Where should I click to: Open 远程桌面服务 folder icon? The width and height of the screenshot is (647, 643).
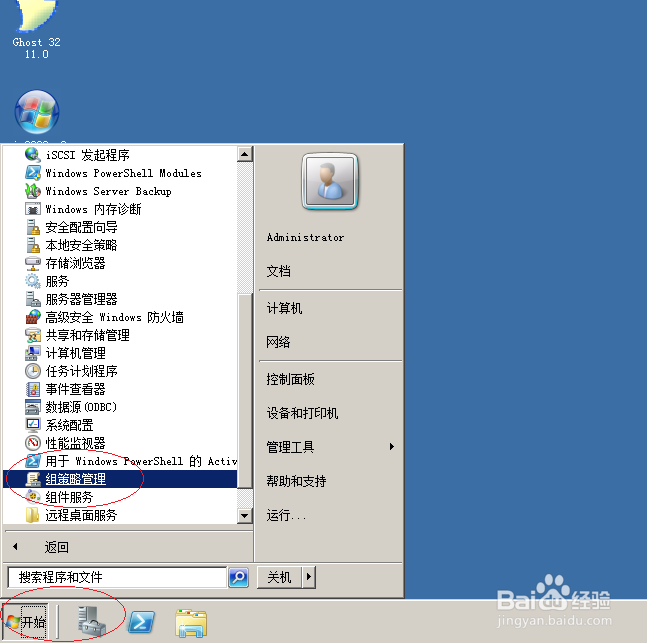(x=33, y=515)
